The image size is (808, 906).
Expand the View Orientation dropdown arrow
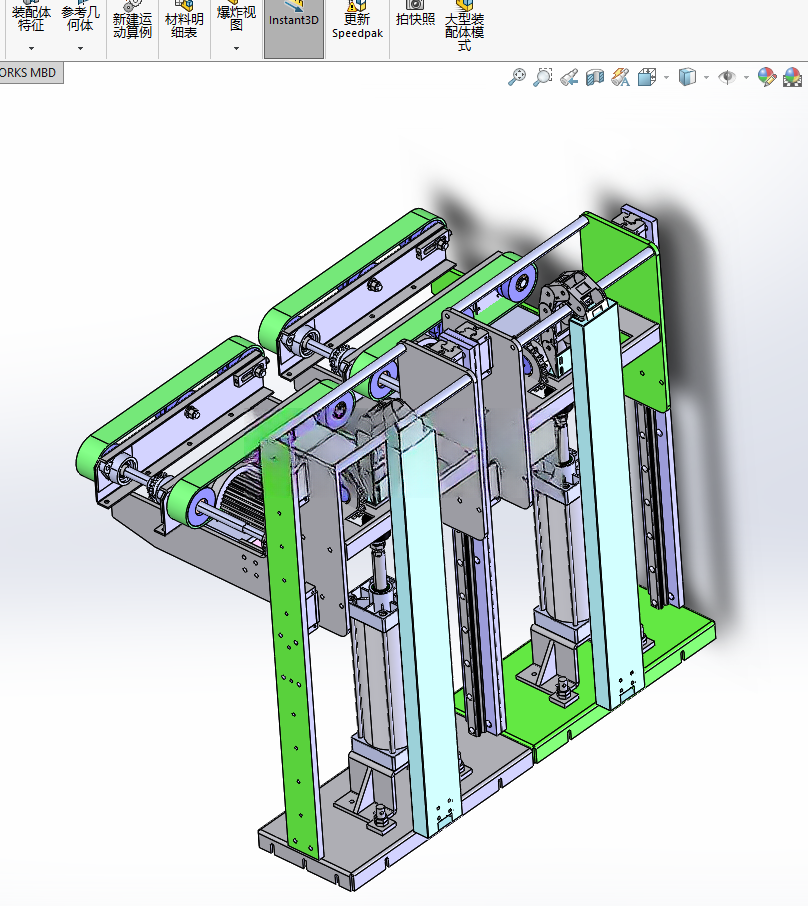tap(666, 77)
